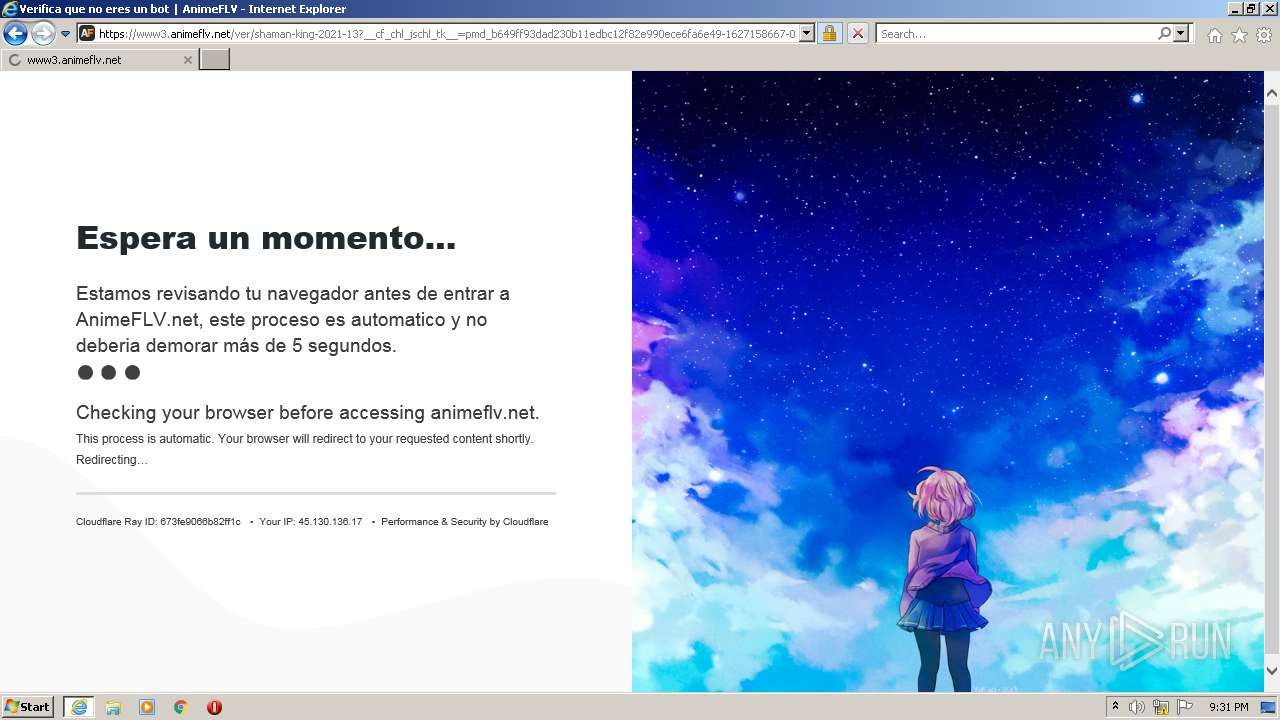
Task: Click the 'Espera un momento...' heading
Action: (266, 238)
